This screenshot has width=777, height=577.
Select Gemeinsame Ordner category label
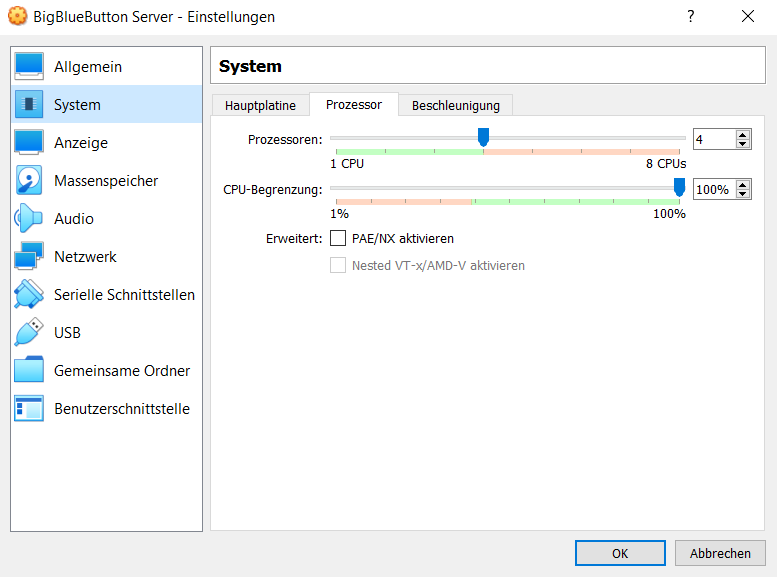[x=122, y=371]
